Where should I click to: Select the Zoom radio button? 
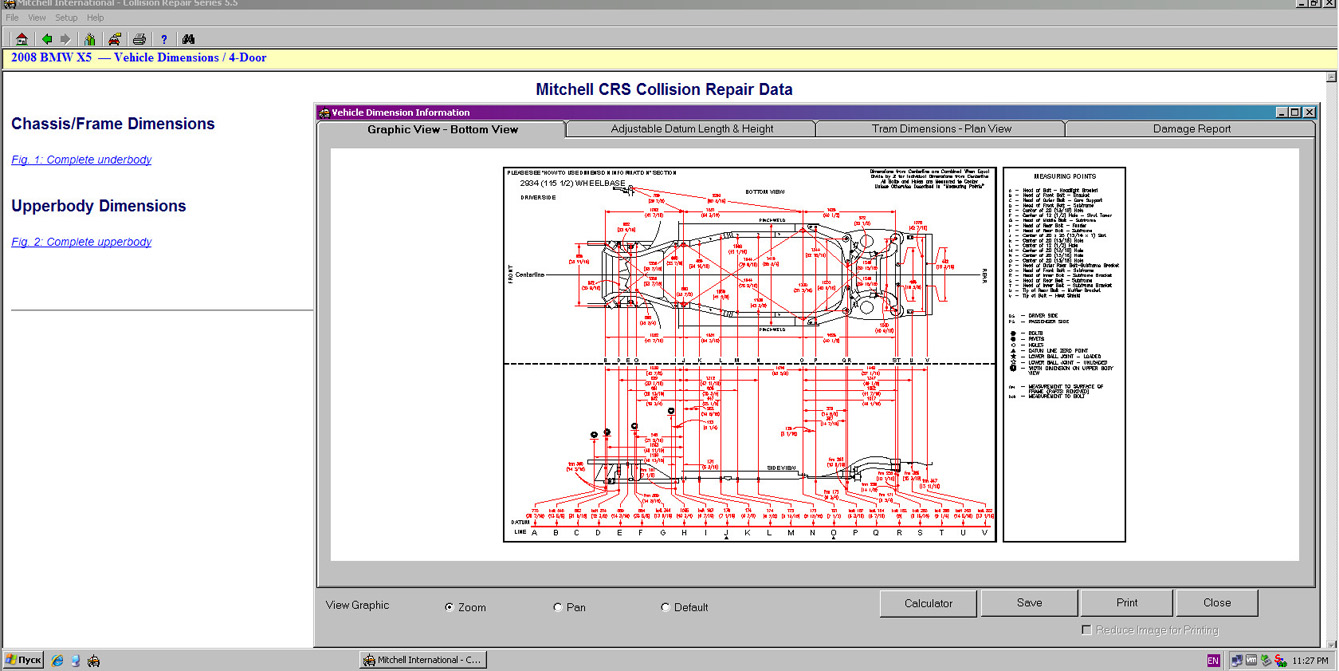[449, 607]
